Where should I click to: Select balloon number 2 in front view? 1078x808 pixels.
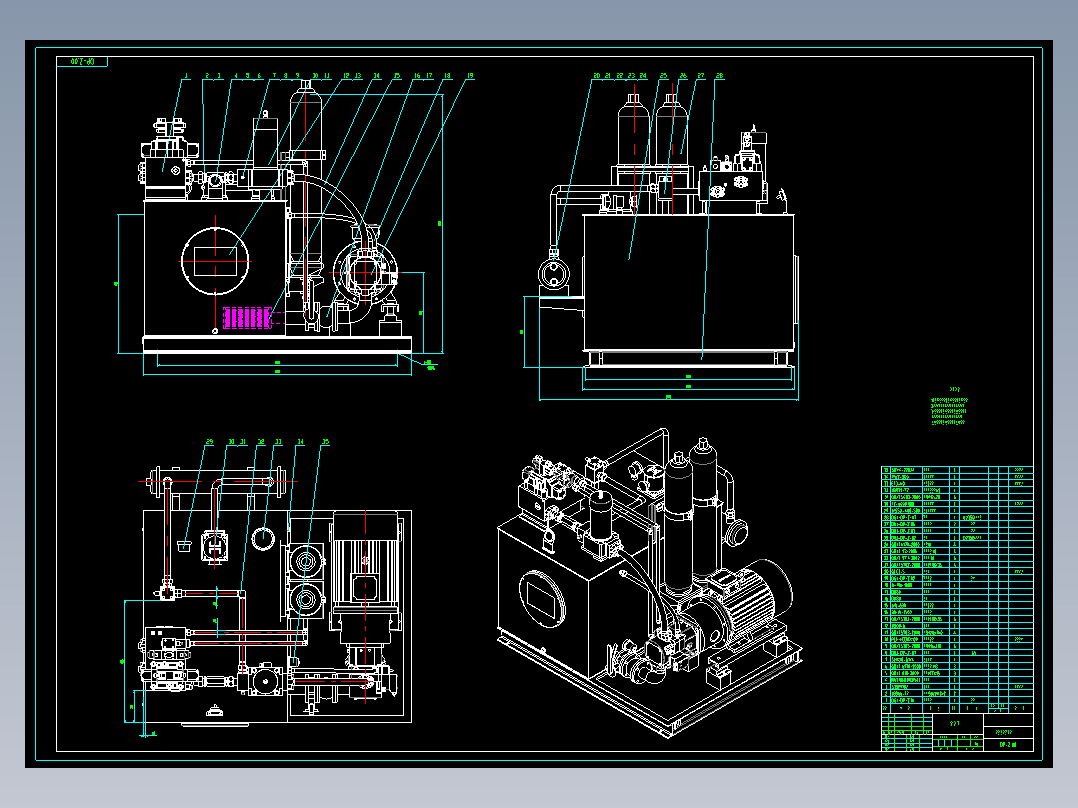(207, 76)
